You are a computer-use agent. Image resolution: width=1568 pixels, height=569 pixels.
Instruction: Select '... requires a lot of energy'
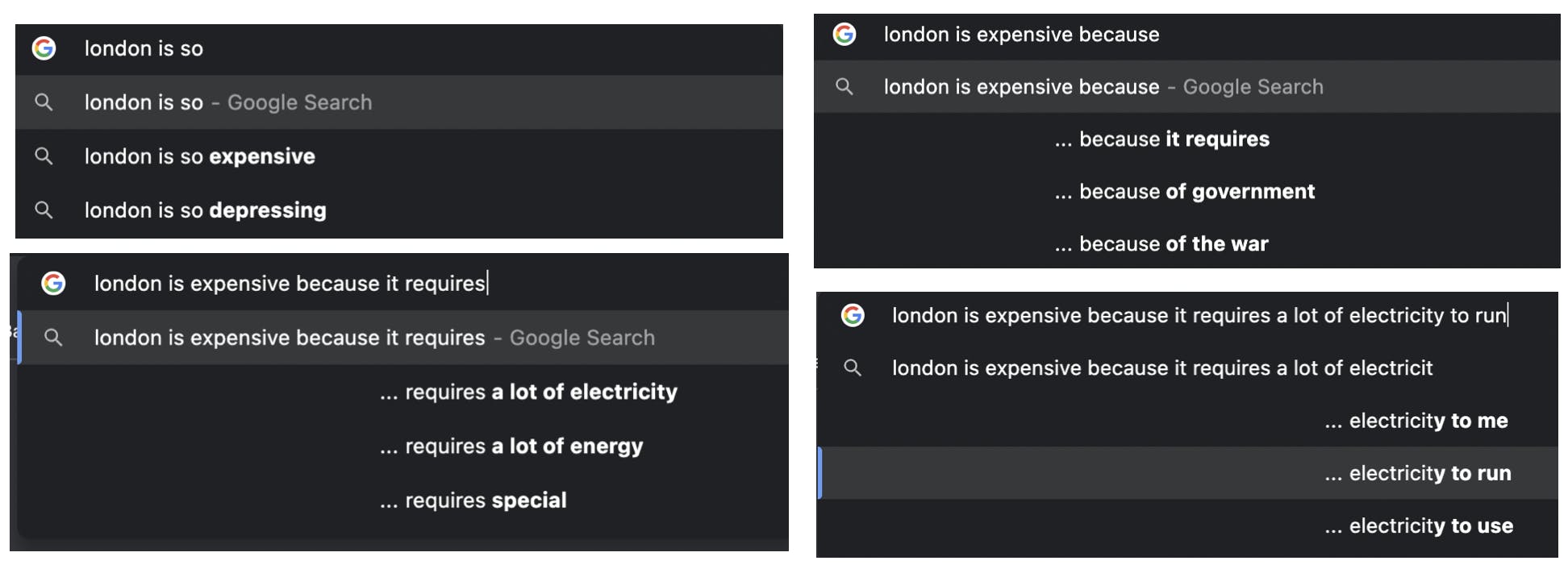click(x=511, y=446)
